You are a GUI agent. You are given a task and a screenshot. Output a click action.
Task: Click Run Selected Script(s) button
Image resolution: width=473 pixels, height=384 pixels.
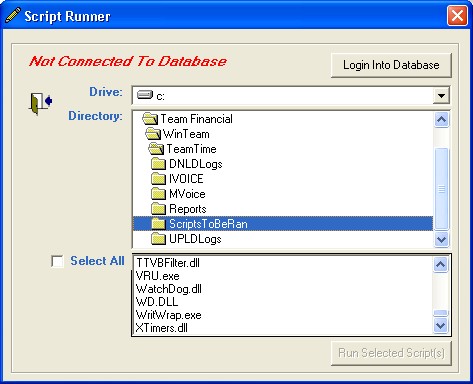point(391,353)
